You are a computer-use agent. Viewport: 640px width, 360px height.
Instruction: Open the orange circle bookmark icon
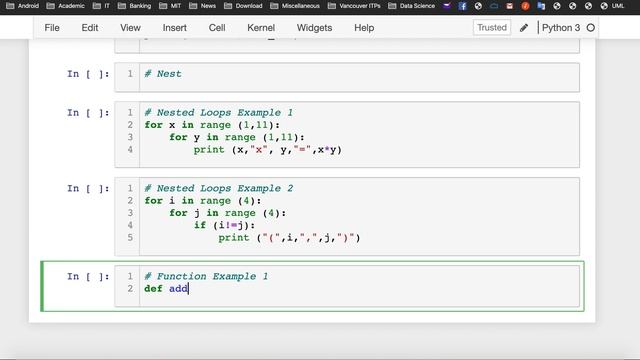(x=525, y=6)
